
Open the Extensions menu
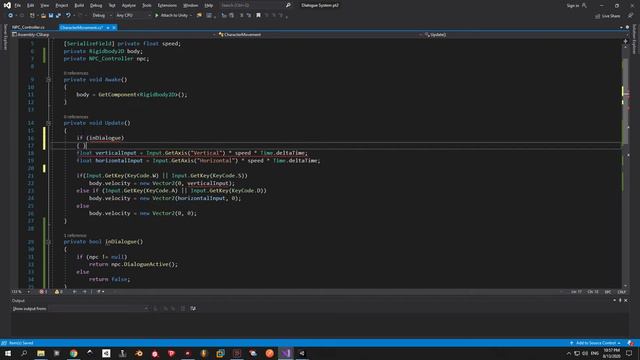(x=167, y=5)
